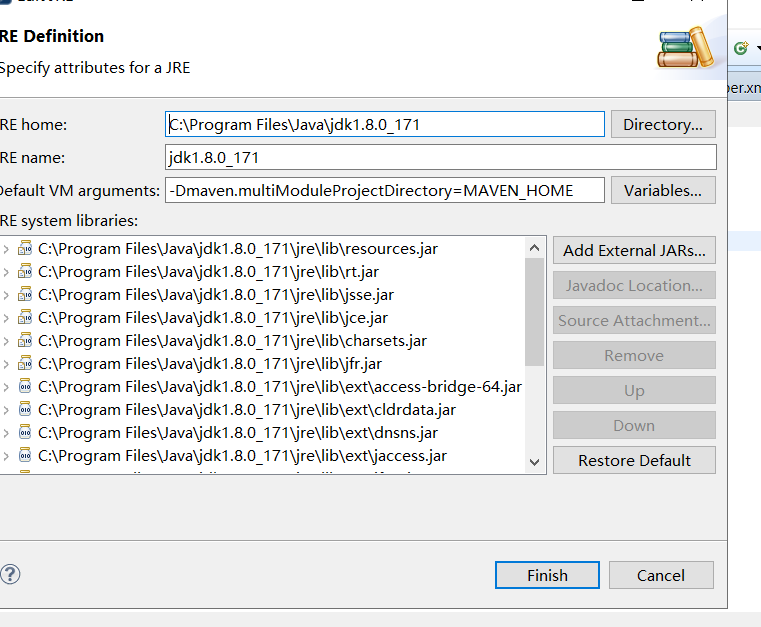Expand the dnsns.jar library entry
This screenshot has width=761, height=627.
pos(6,433)
